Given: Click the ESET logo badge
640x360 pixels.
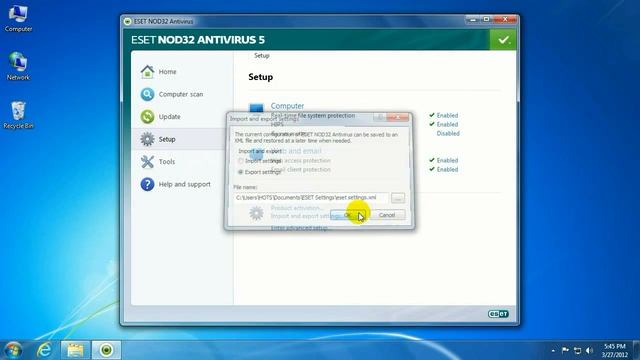Looking at the screenshot, I should [x=498, y=313].
